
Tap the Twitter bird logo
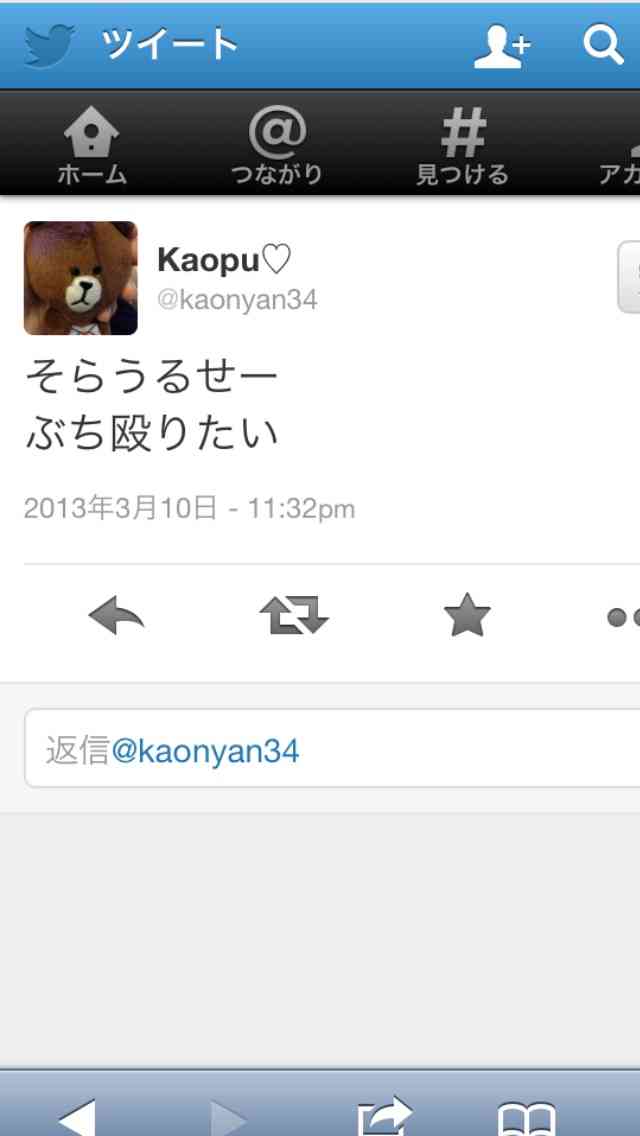coord(49,46)
